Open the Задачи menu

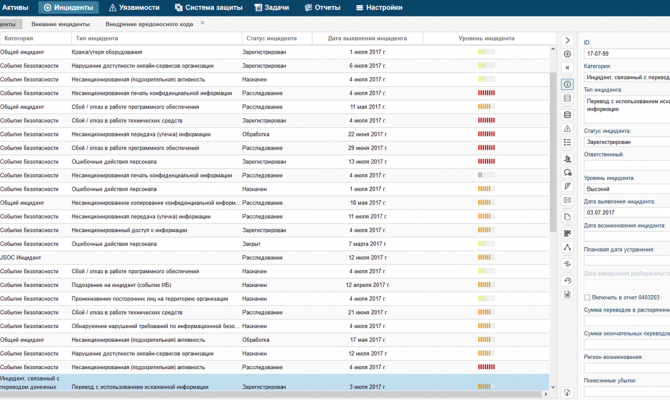[x=272, y=7]
